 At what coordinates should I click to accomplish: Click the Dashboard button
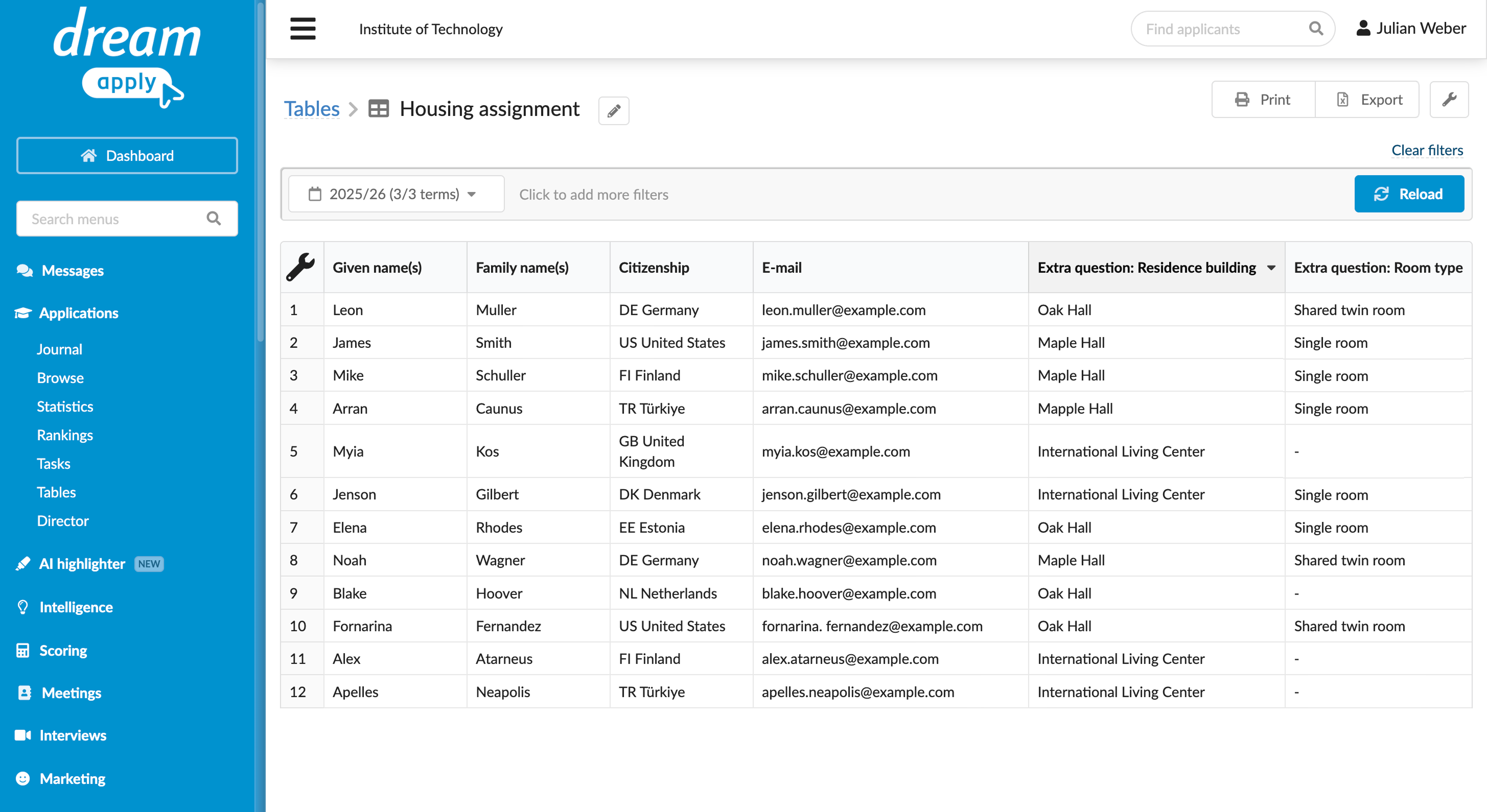127,155
